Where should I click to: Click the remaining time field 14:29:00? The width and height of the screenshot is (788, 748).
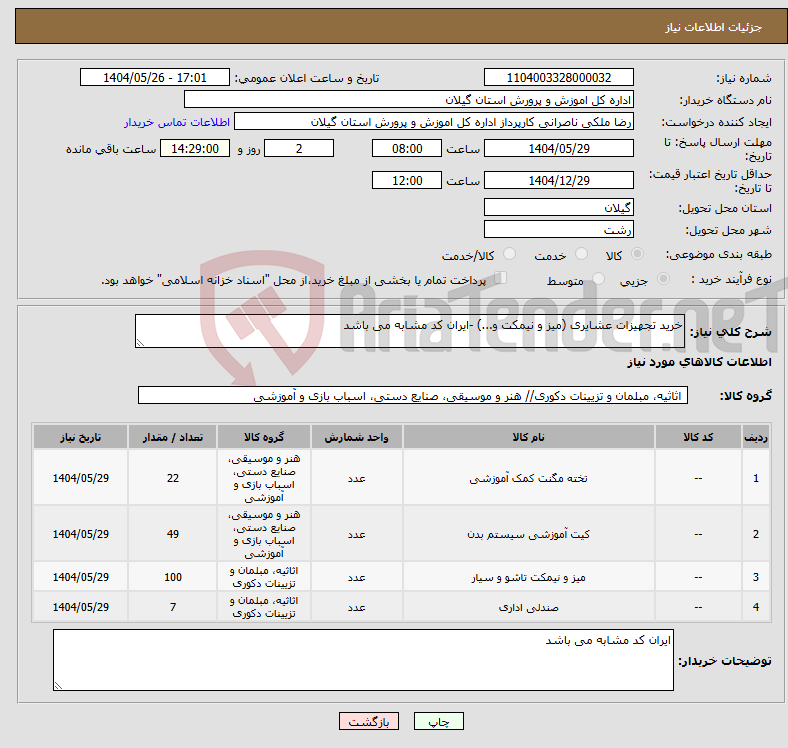pos(195,148)
